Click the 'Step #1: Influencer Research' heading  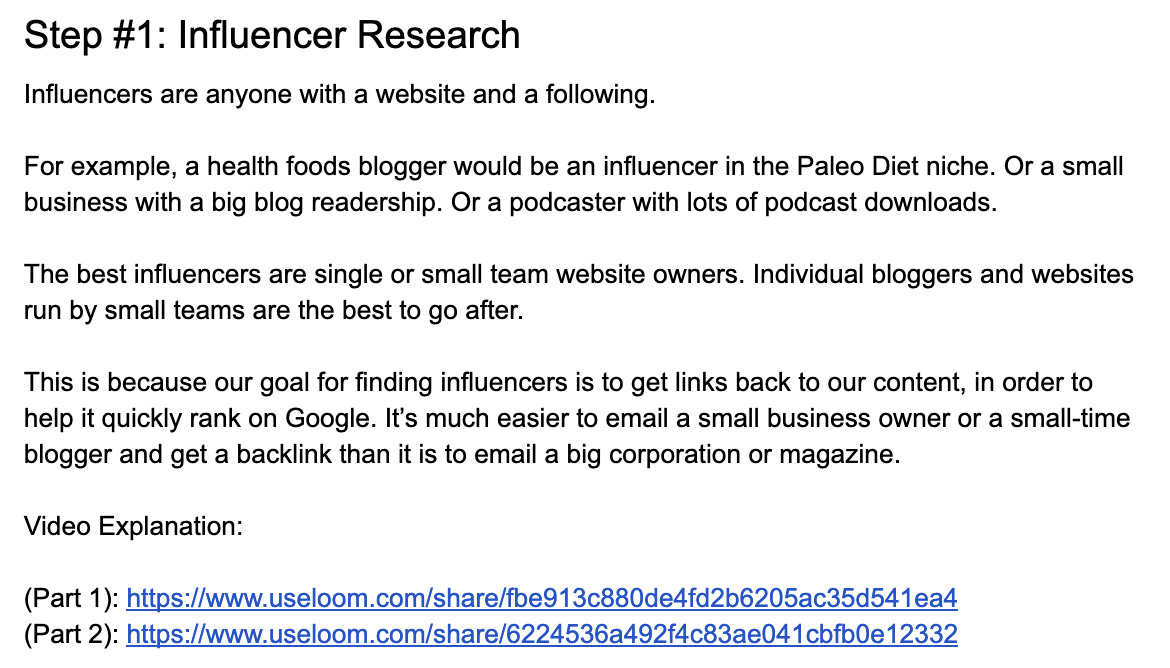coord(272,36)
